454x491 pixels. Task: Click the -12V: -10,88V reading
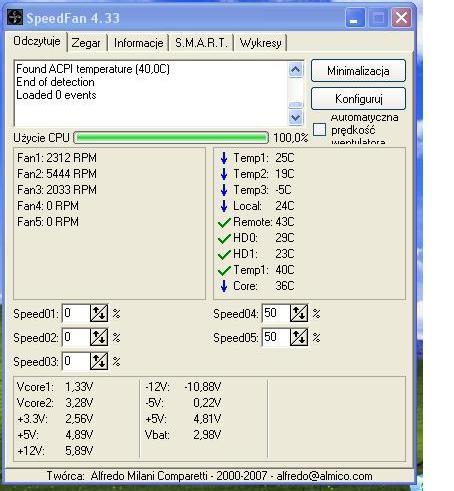(183, 387)
